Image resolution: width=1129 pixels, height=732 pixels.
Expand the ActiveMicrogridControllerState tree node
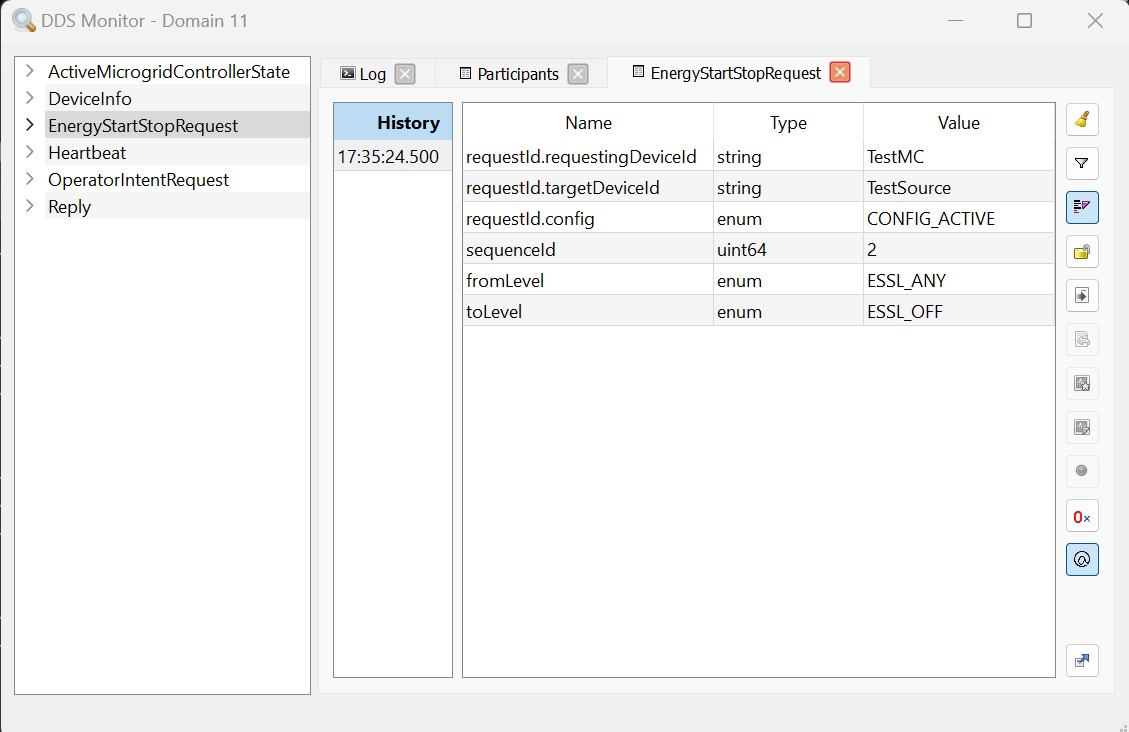[30, 72]
